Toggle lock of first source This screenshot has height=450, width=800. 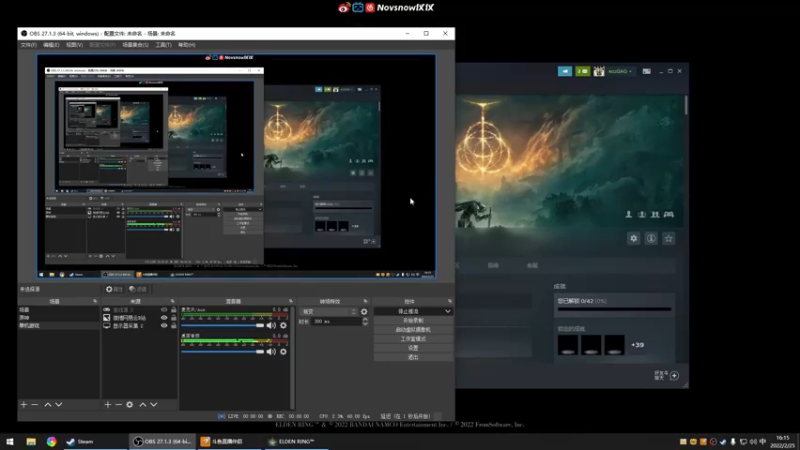[173, 310]
